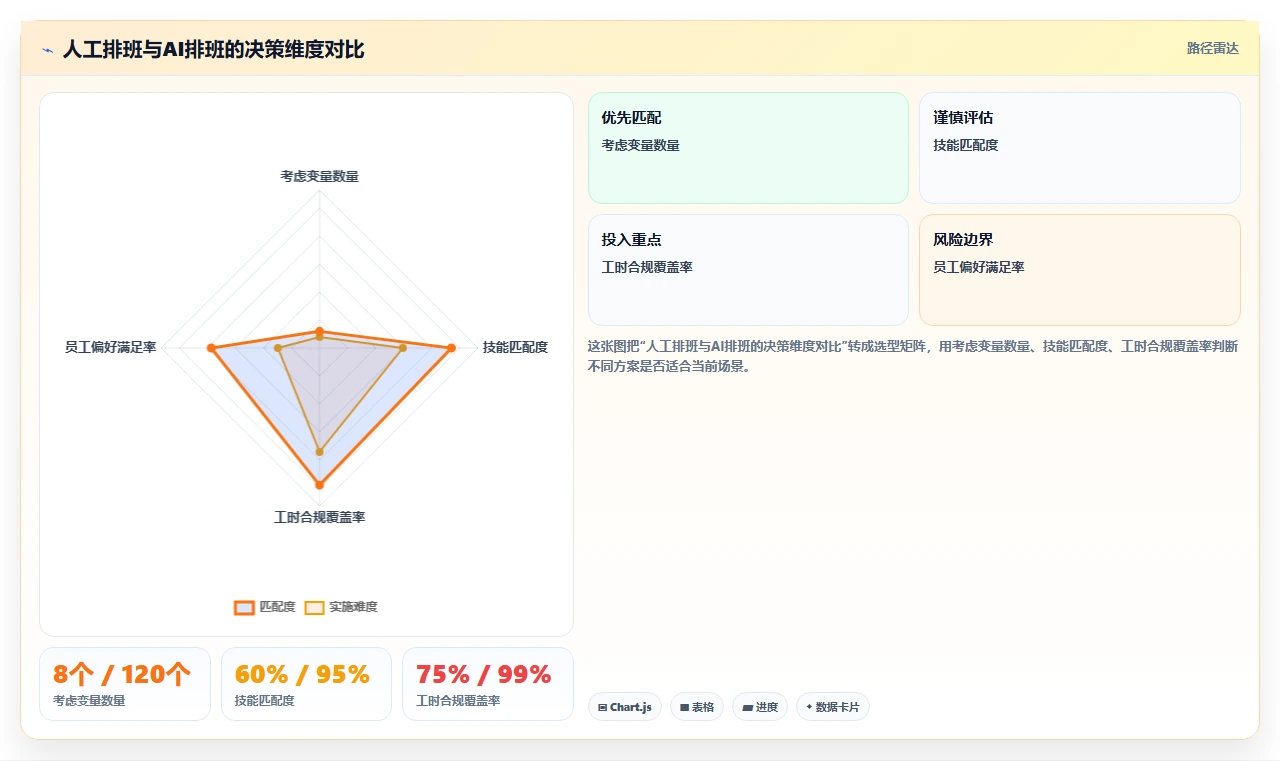
Task: Click the description paragraph starting 这张图把
Action: (914, 356)
